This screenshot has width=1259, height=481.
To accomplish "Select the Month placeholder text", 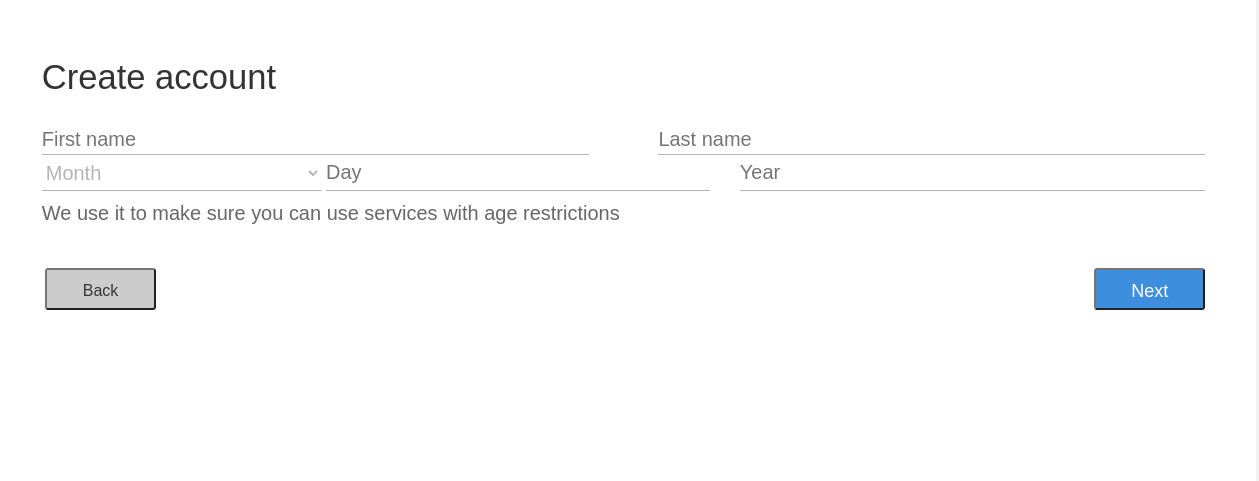I will pos(74,173).
